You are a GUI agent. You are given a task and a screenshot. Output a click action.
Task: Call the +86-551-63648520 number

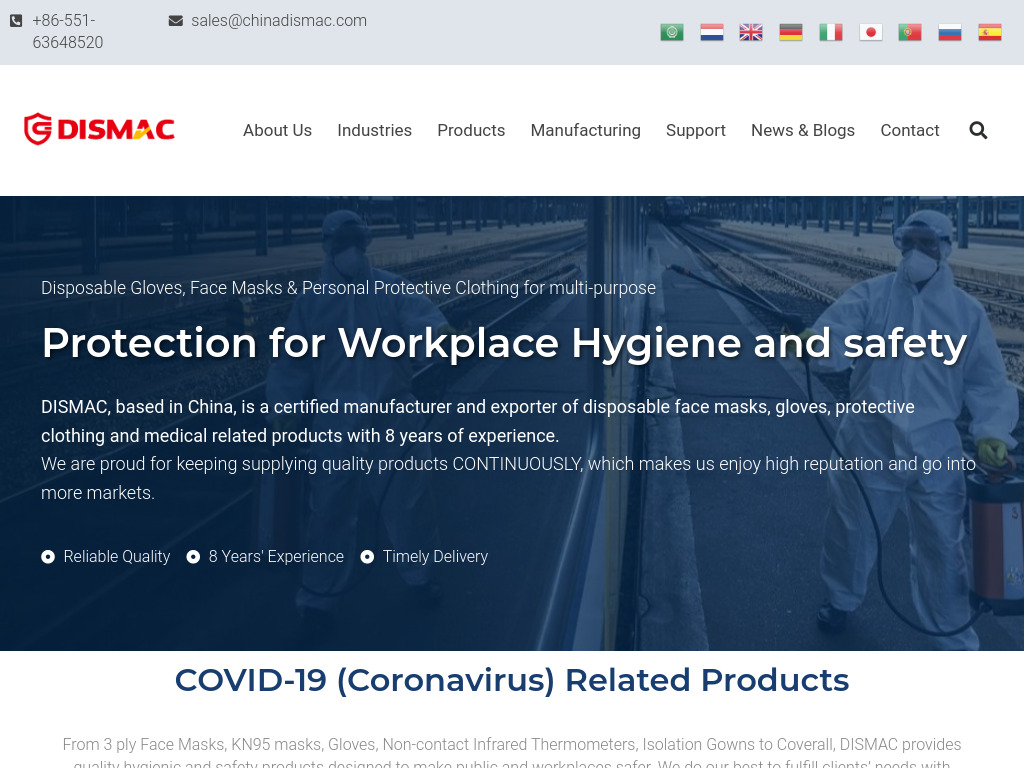pos(68,31)
